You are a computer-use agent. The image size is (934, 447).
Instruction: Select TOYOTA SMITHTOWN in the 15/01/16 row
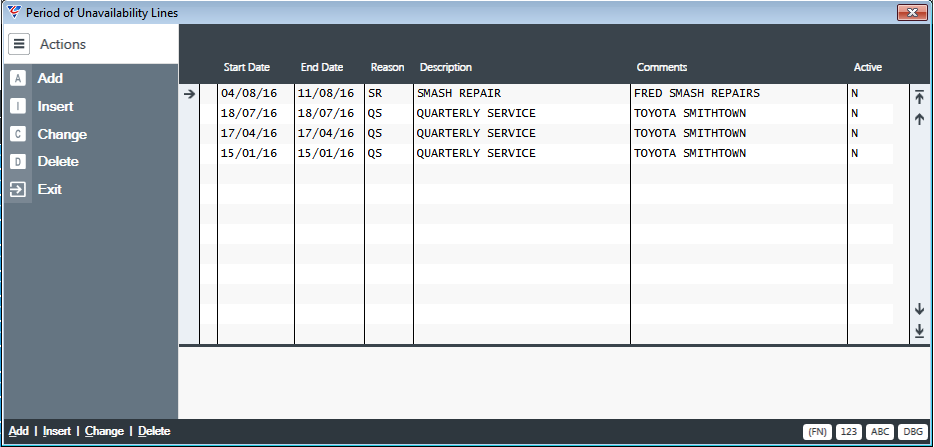(x=690, y=153)
